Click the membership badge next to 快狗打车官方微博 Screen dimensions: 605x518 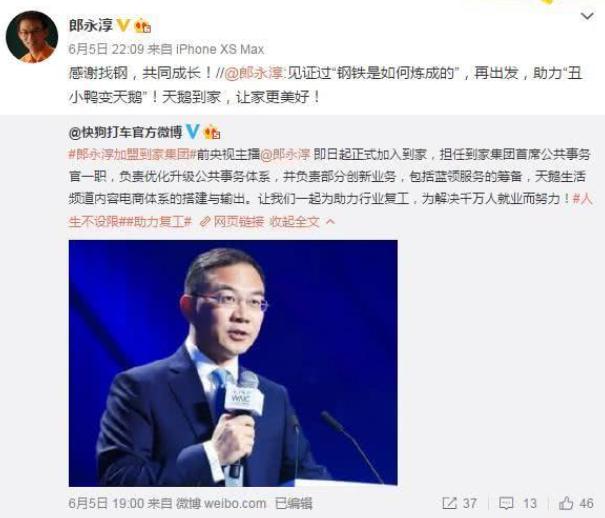click(212, 132)
